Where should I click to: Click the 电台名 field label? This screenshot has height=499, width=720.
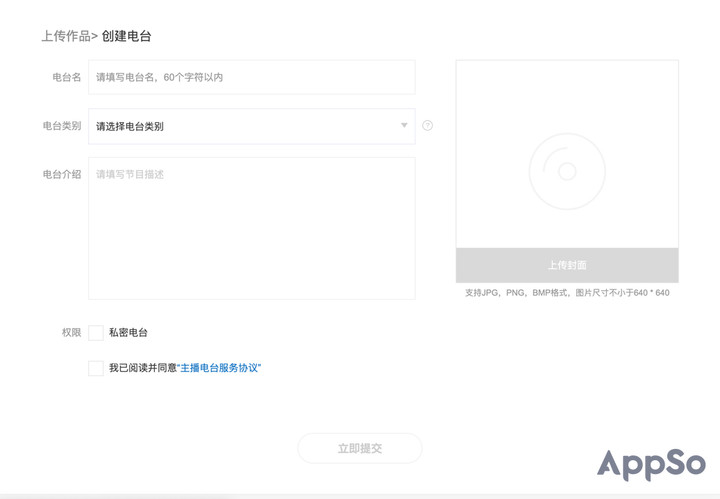67,77
